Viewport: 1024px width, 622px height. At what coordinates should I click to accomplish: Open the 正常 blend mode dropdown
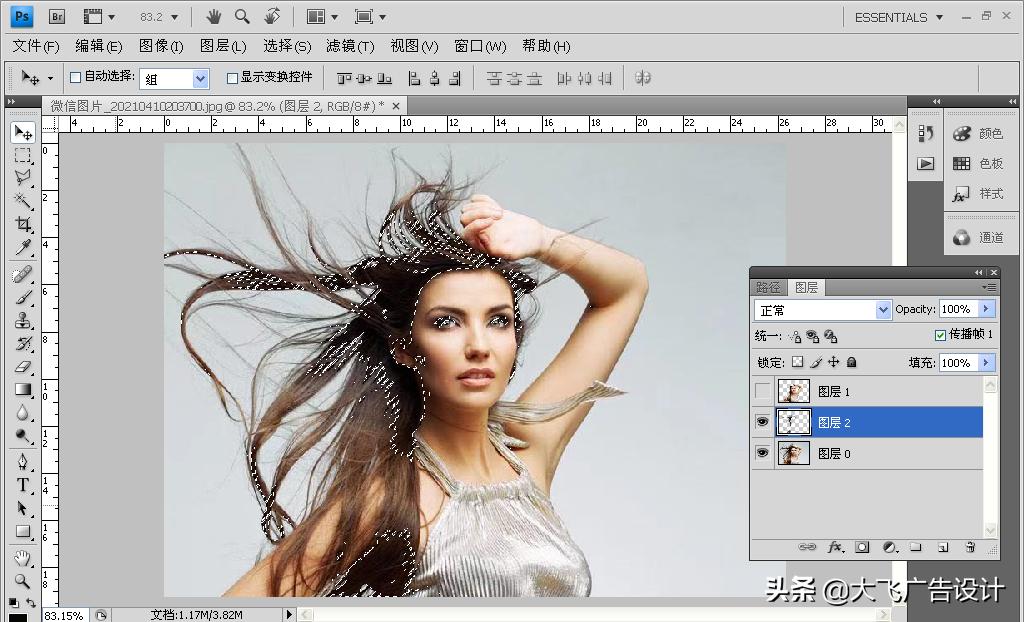coord(822,310)
